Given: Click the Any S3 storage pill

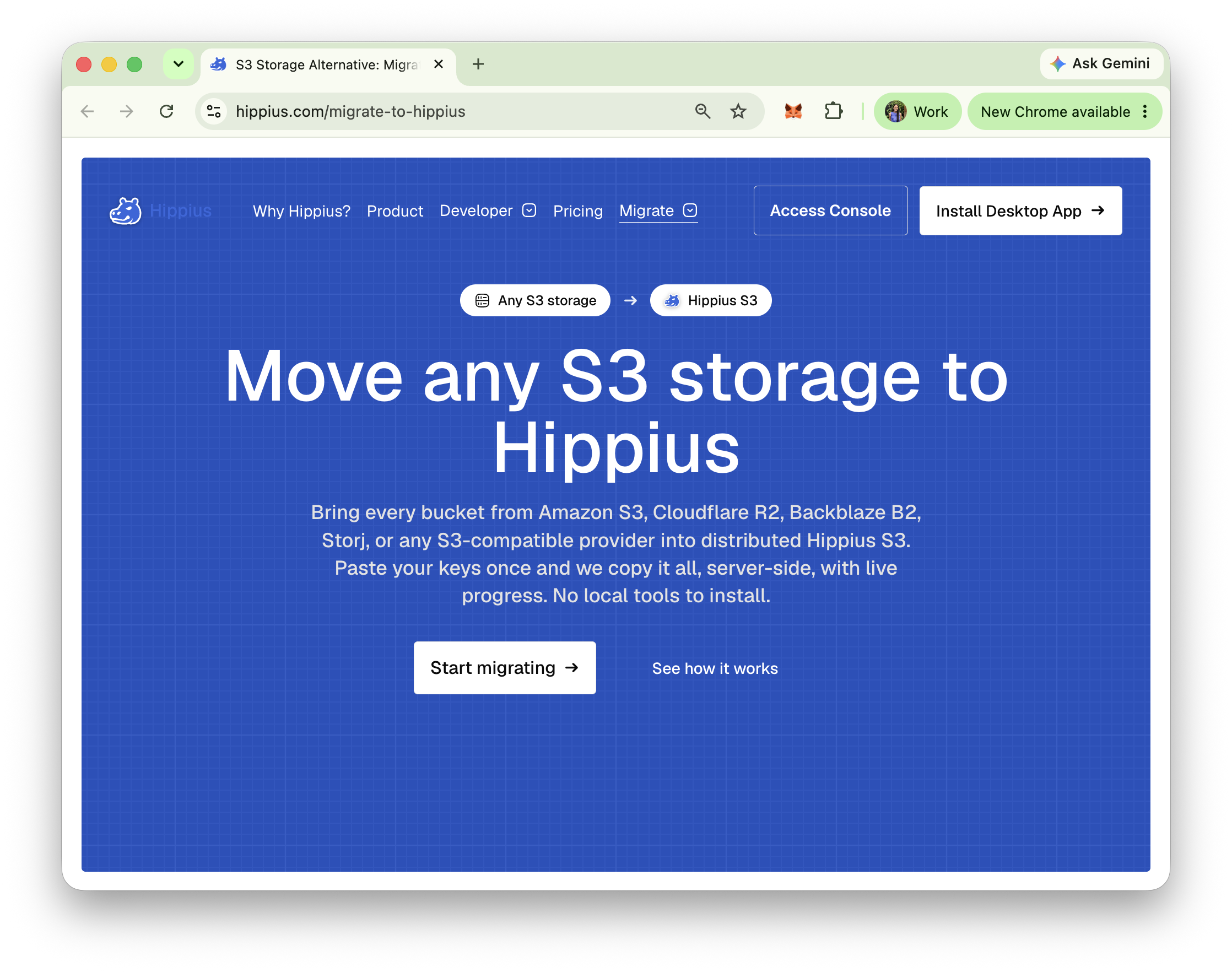Looking at the screenshot, I should 535,300.
